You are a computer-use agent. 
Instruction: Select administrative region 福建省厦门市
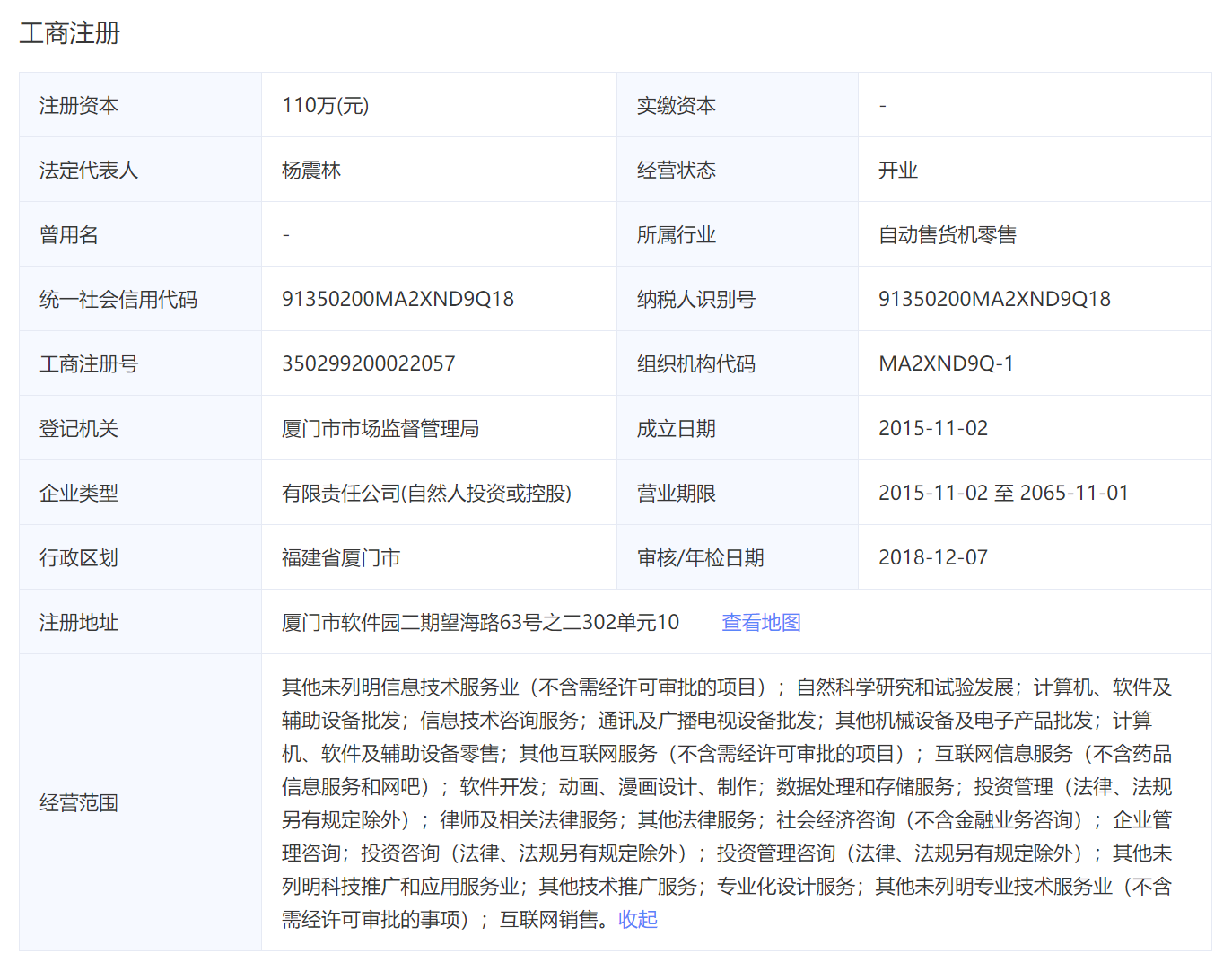341,557
